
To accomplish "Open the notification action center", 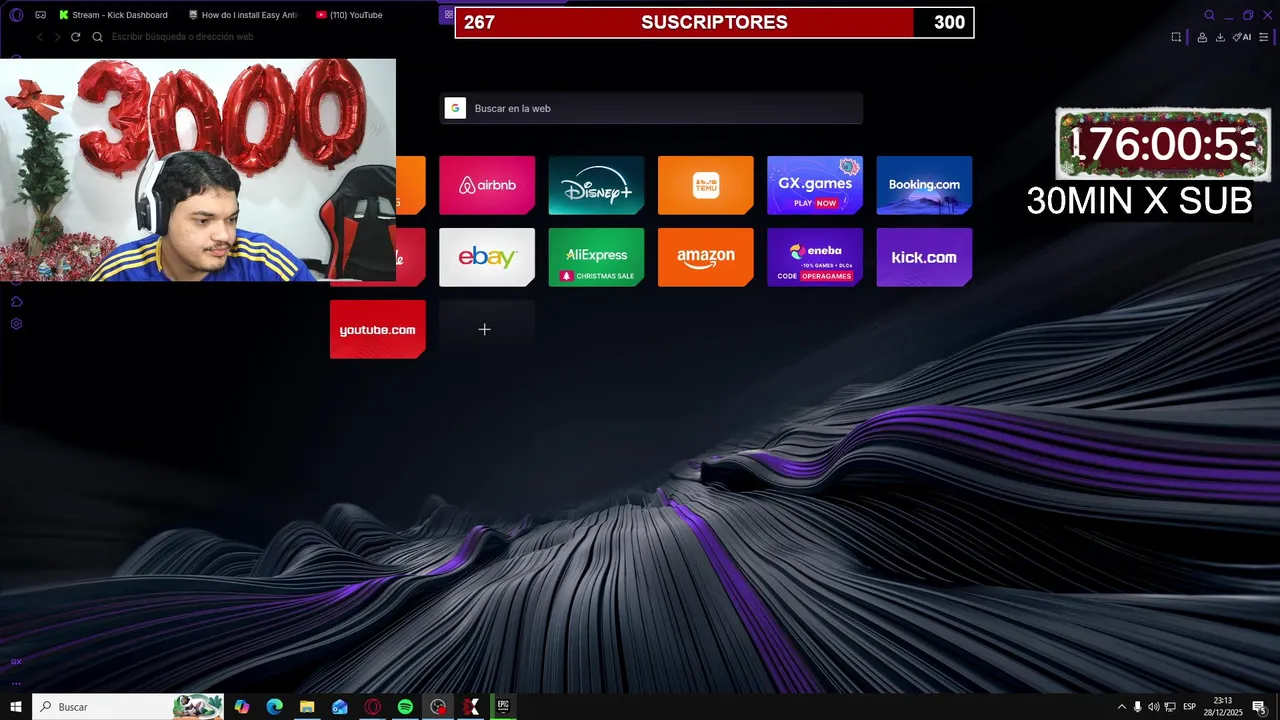I will (x=1259, y=707).
